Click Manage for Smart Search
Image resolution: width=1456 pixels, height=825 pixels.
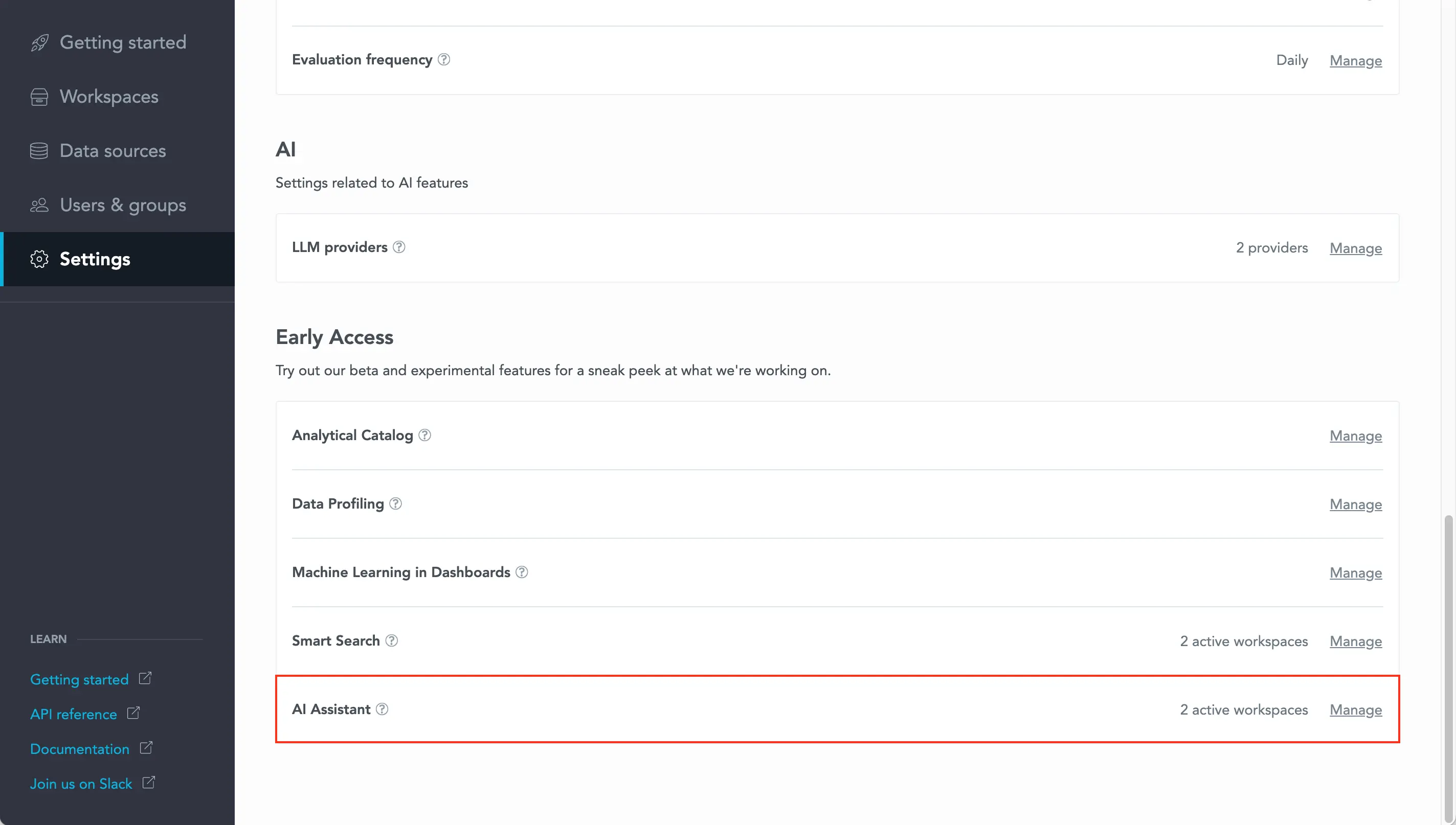(1356, 641)
